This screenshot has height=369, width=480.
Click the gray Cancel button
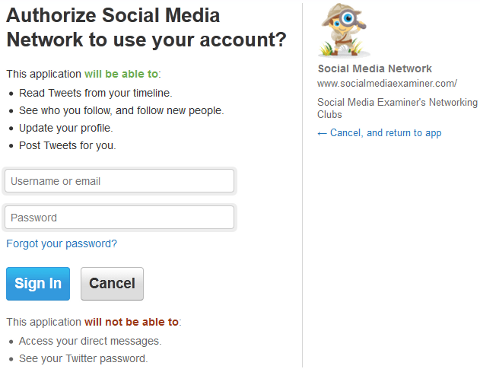pyautogui.click(x=112, y=284)
